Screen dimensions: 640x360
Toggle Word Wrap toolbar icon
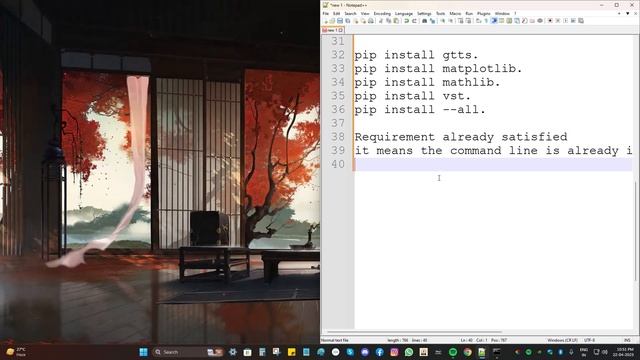pos(478,21)
